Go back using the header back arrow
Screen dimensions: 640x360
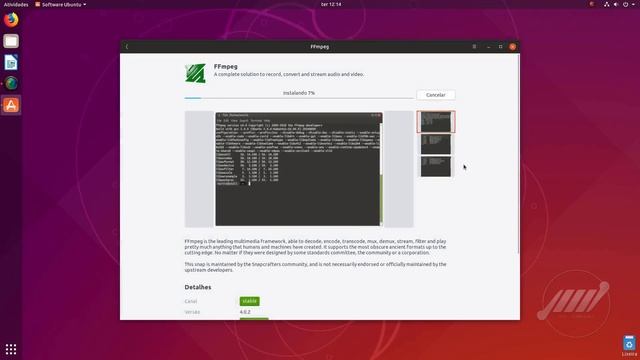tap(127, 47)
